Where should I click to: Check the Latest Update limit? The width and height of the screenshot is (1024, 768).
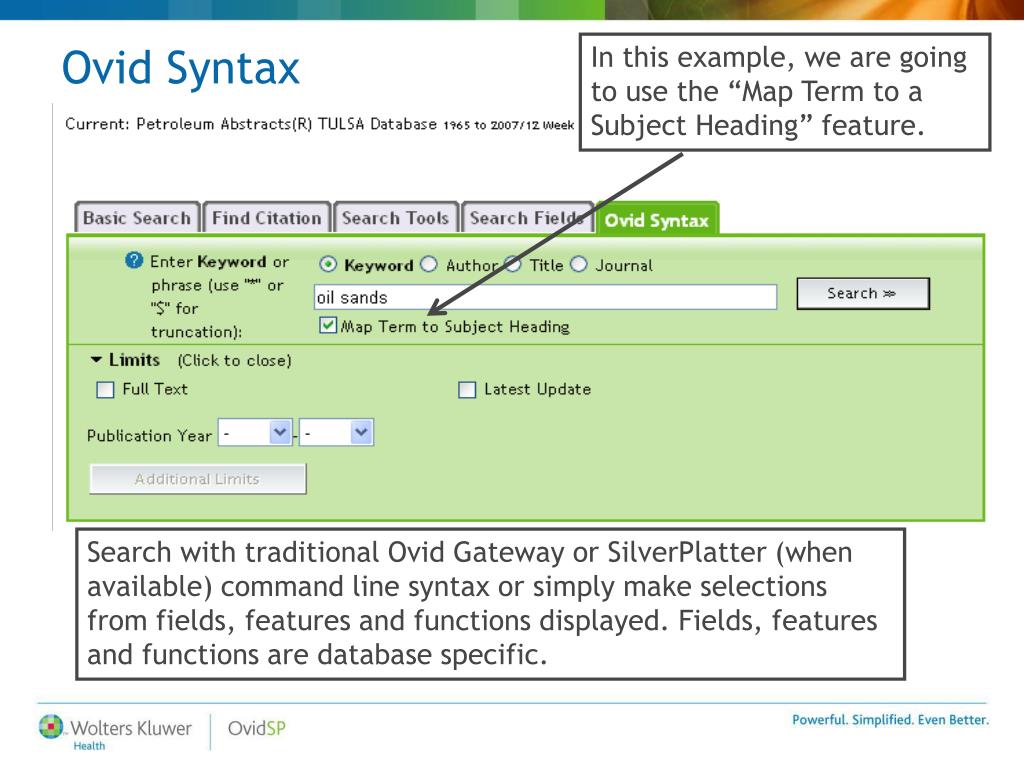pos(467,390)
